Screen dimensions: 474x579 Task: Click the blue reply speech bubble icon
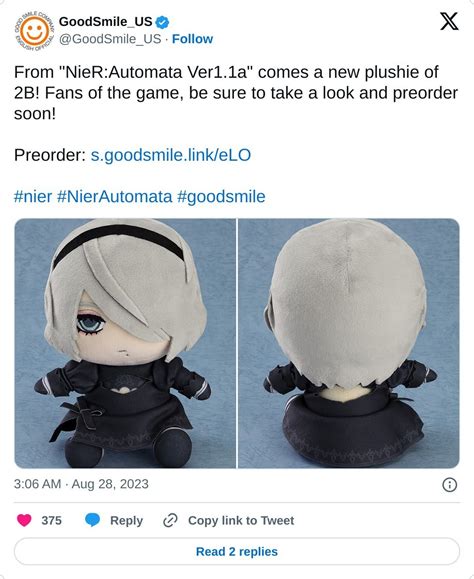coord(92,520)
